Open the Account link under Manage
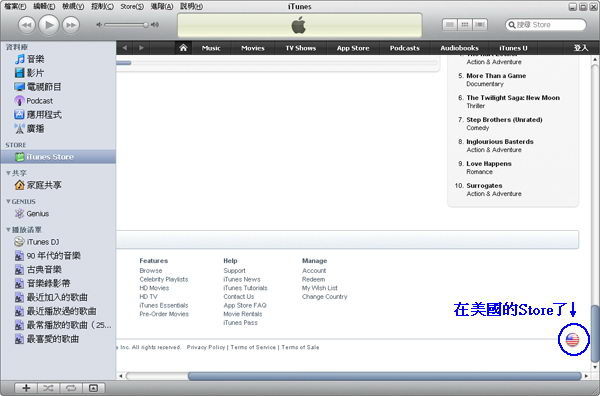This screenshot has width=600, height=396. (x=314, y=271)
